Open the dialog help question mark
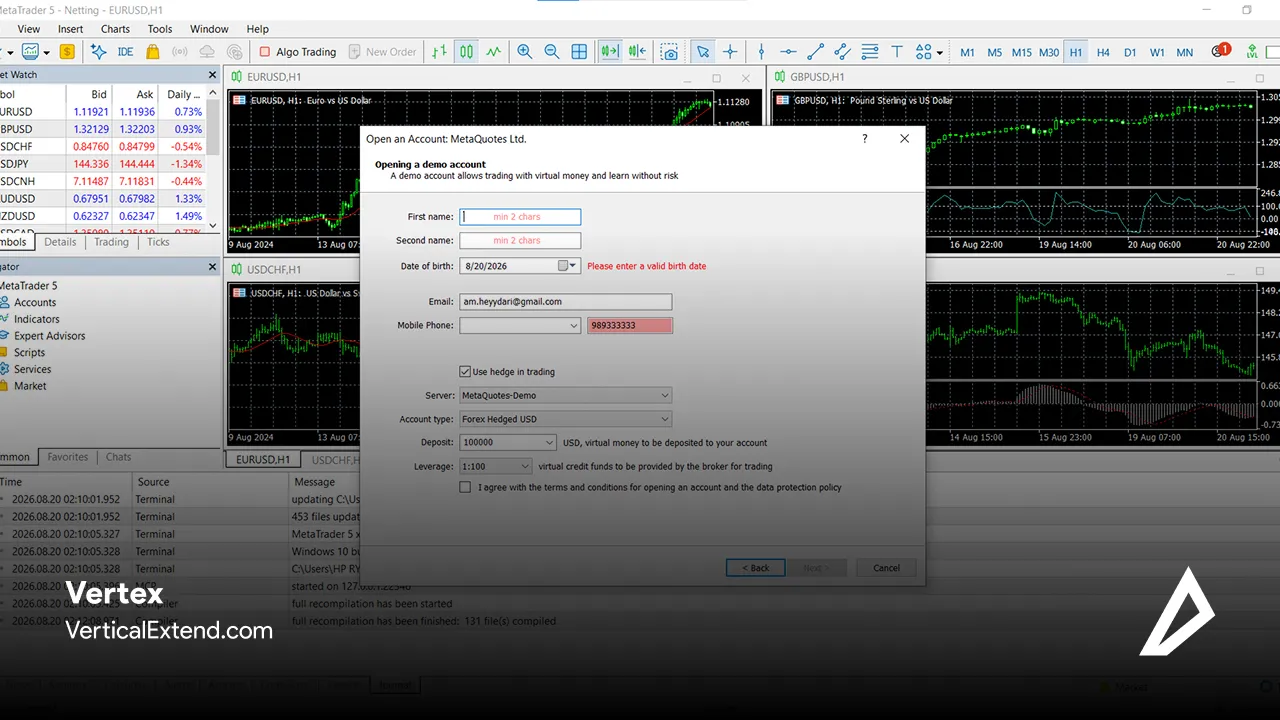The width and height of the screenshot is (1280, 720). (x=865, y=139)
